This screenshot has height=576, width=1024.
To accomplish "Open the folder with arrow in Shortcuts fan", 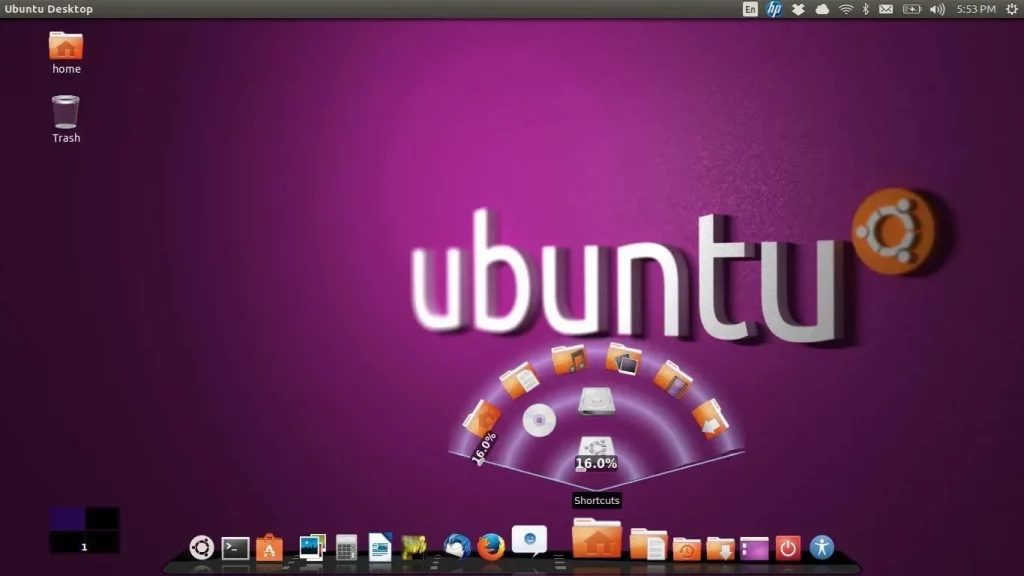I will (x=710, y=419).
